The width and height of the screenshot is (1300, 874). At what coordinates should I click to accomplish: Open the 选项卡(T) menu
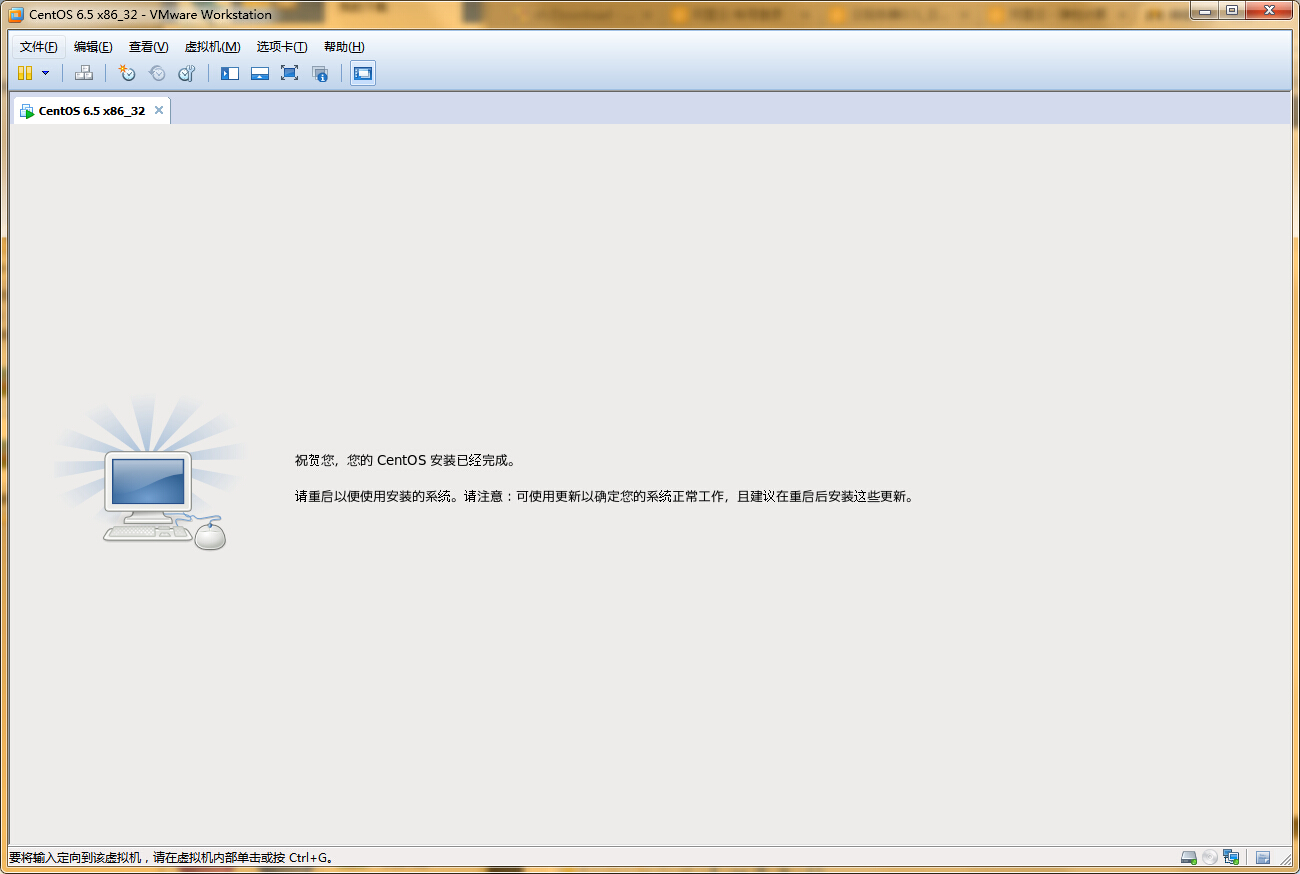(x=281, y=47)
